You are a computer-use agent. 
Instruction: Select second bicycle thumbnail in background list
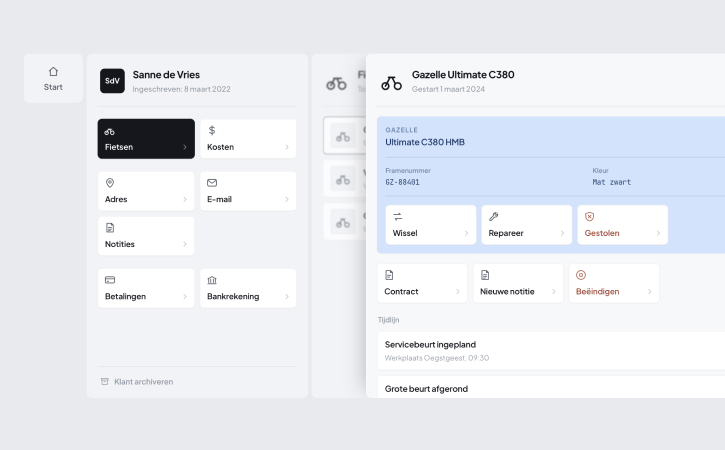[x=343, y=179]
